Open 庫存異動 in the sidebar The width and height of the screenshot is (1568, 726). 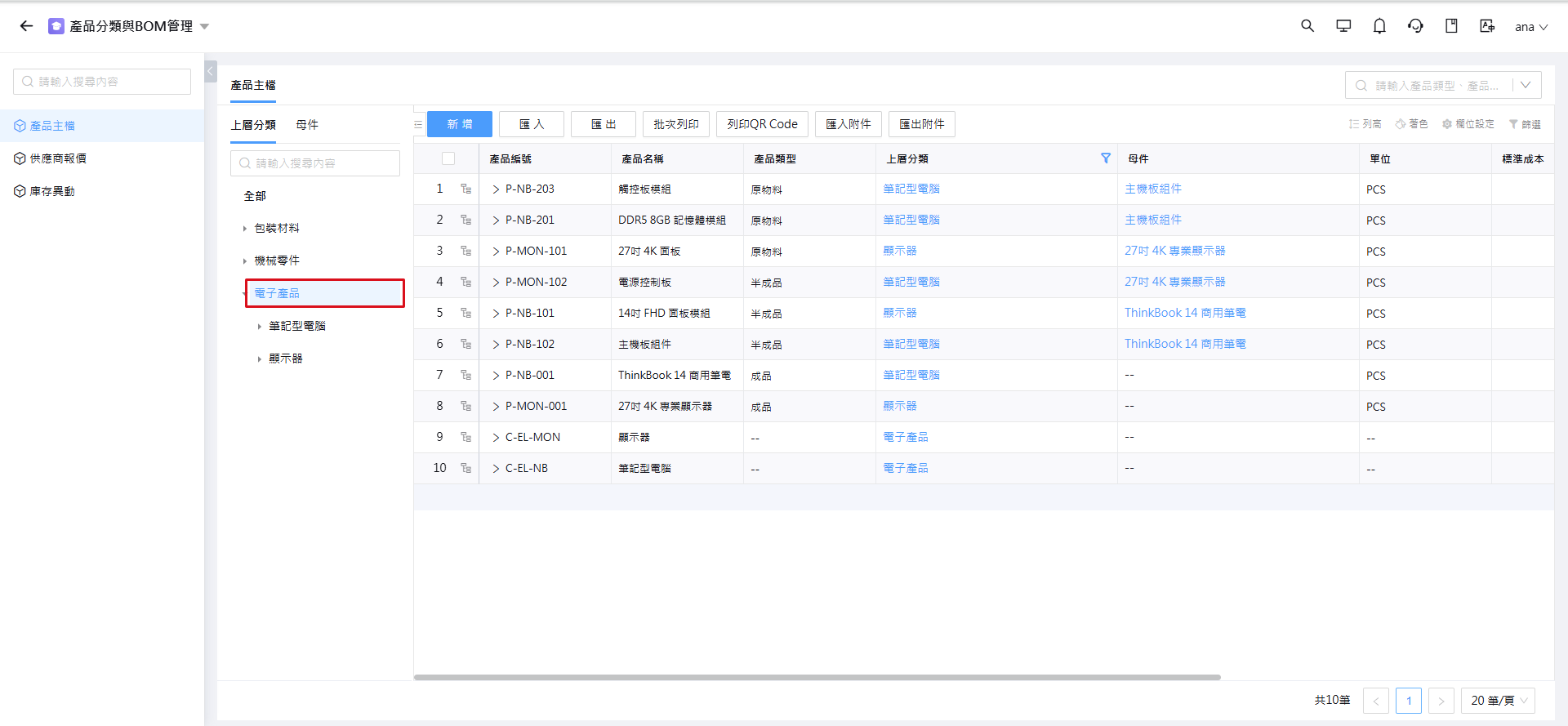(x=102, y=191)
